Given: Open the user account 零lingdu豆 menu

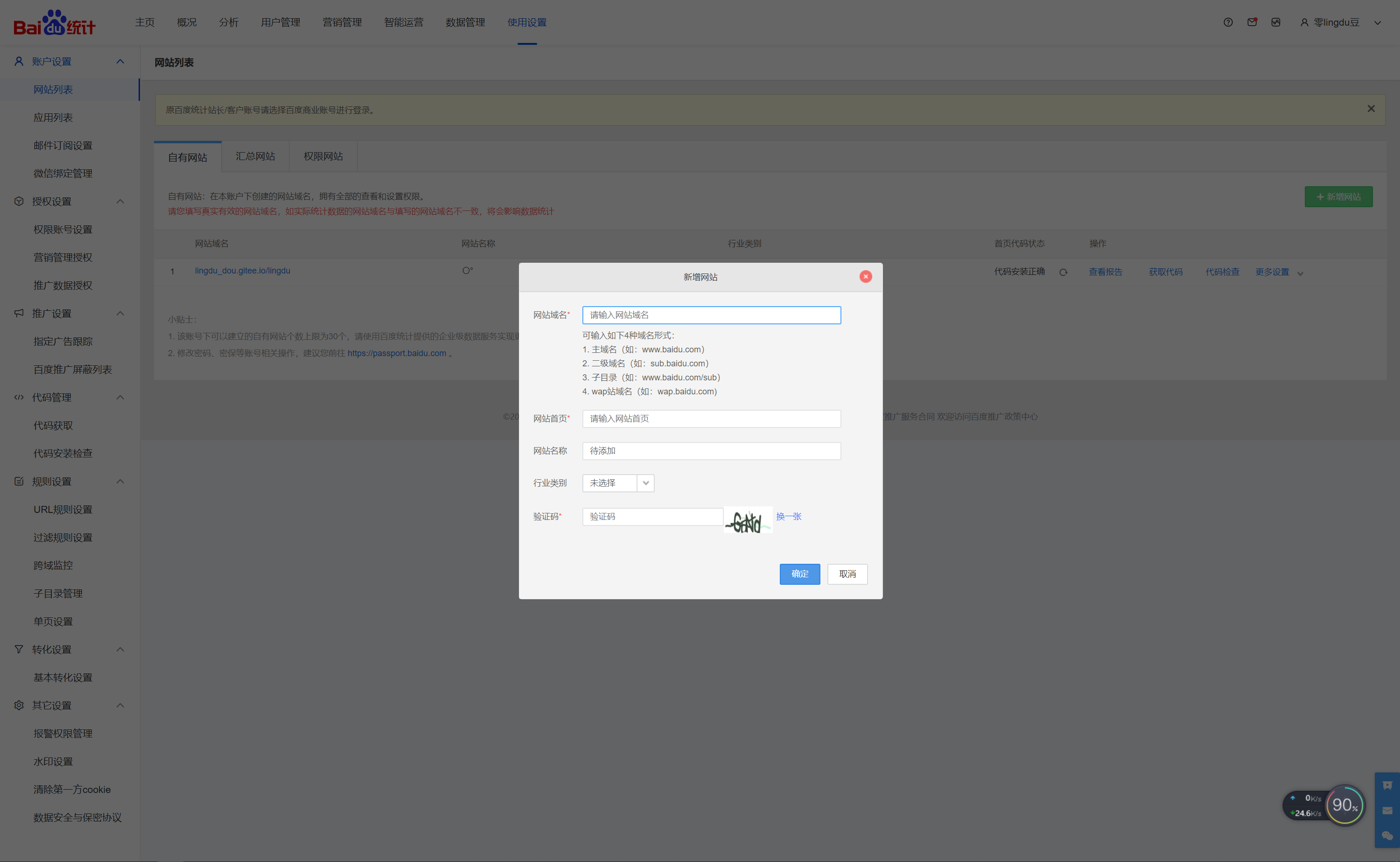Looking at the screenshot, I should tap(1336, 22).
